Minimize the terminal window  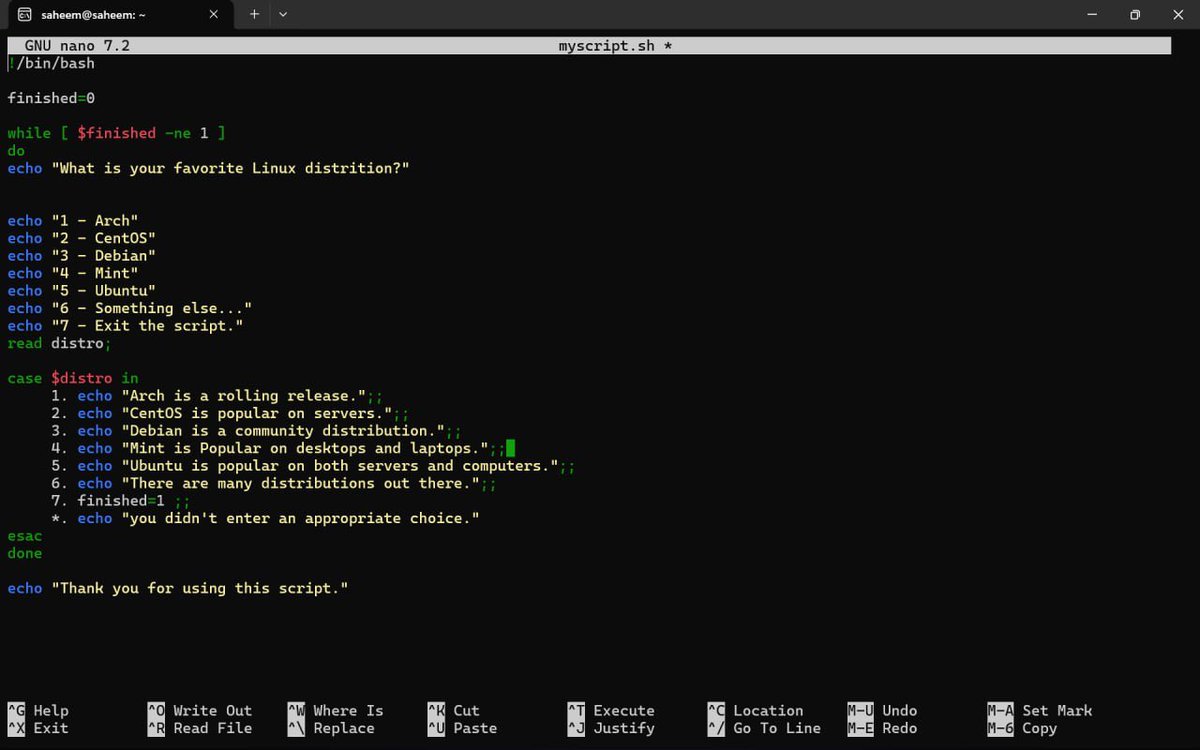click(1091, 14)
